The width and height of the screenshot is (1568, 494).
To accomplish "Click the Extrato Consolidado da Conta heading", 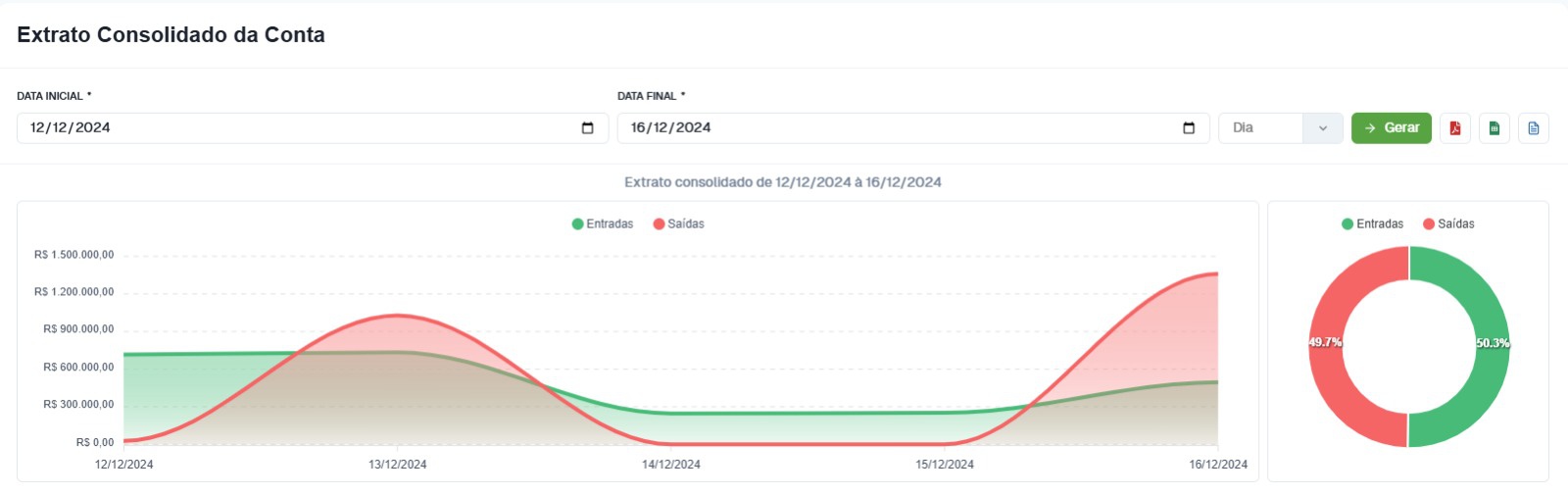I will 171,35.
